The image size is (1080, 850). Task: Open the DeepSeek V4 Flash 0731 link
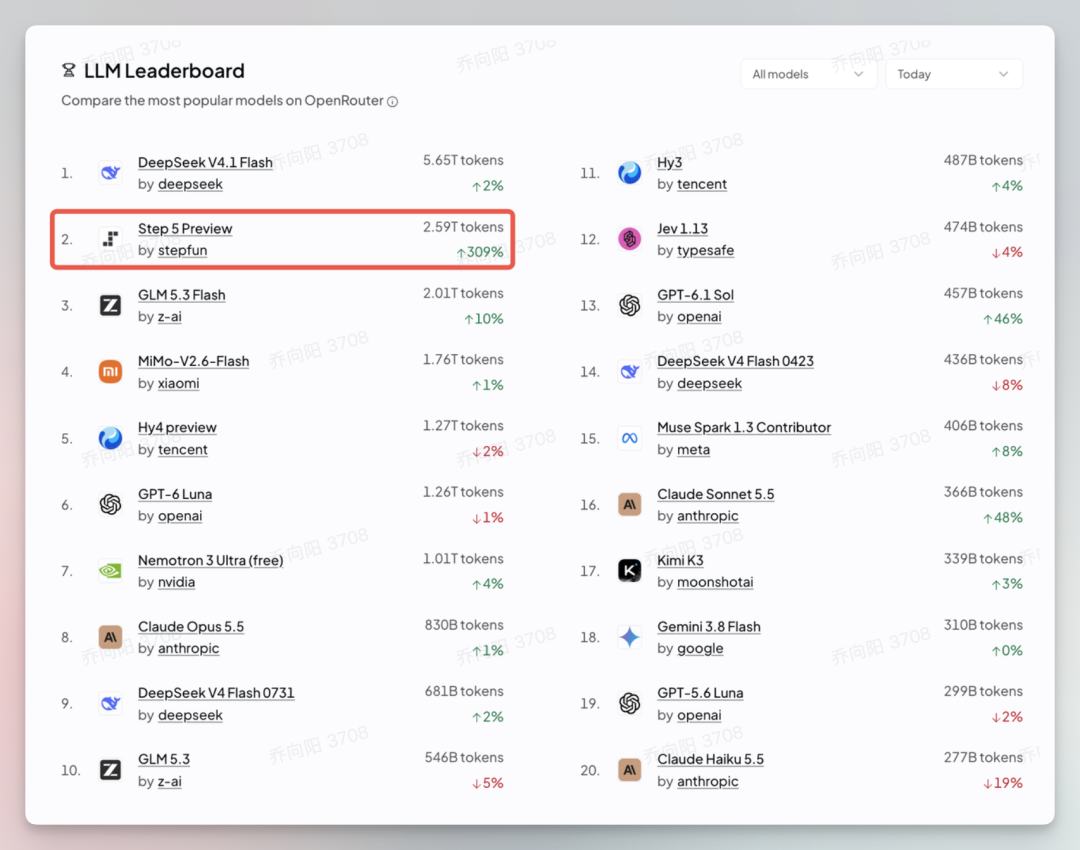point(216,693)
